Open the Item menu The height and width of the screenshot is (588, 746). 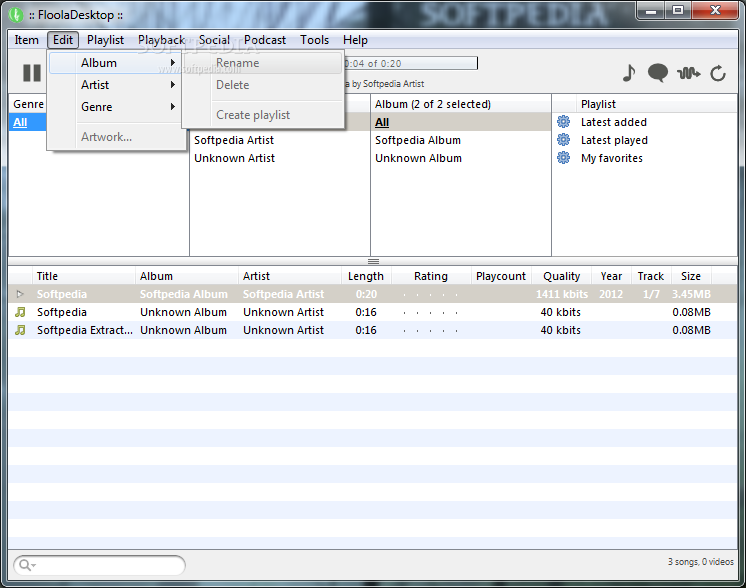27,40
